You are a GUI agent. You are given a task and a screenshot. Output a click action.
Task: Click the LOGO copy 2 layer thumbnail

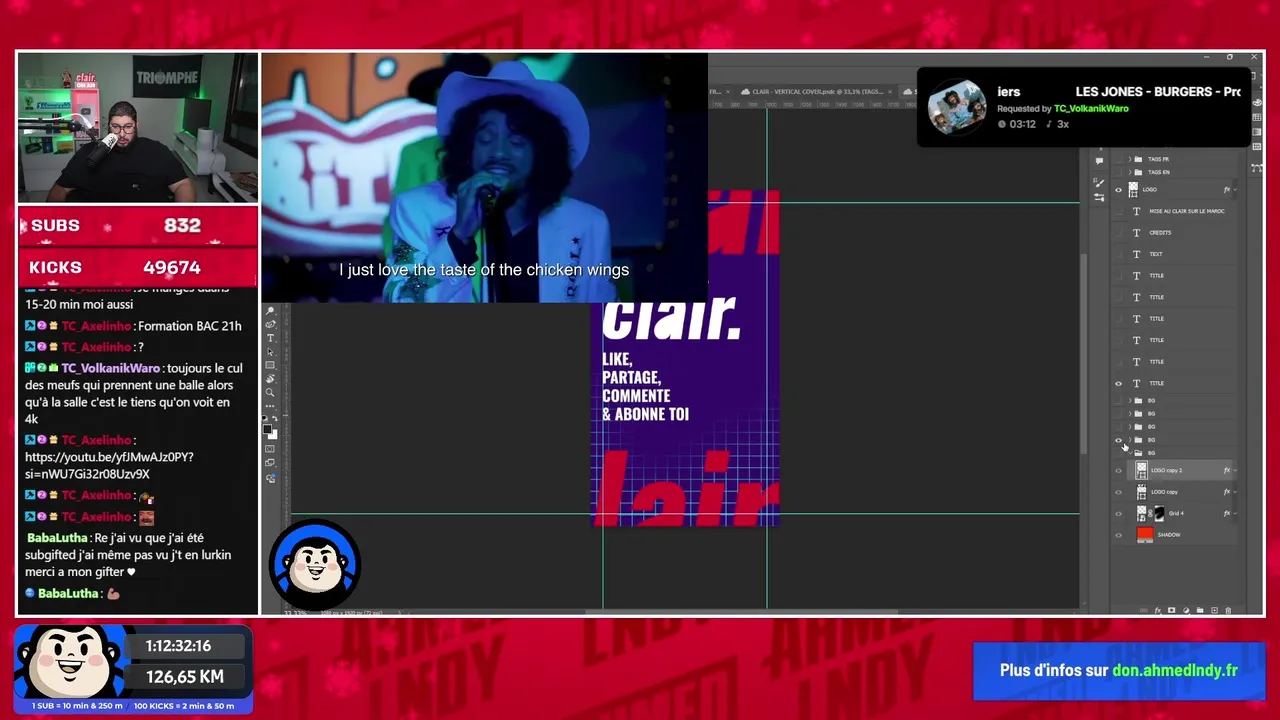tap(1141, 470)
